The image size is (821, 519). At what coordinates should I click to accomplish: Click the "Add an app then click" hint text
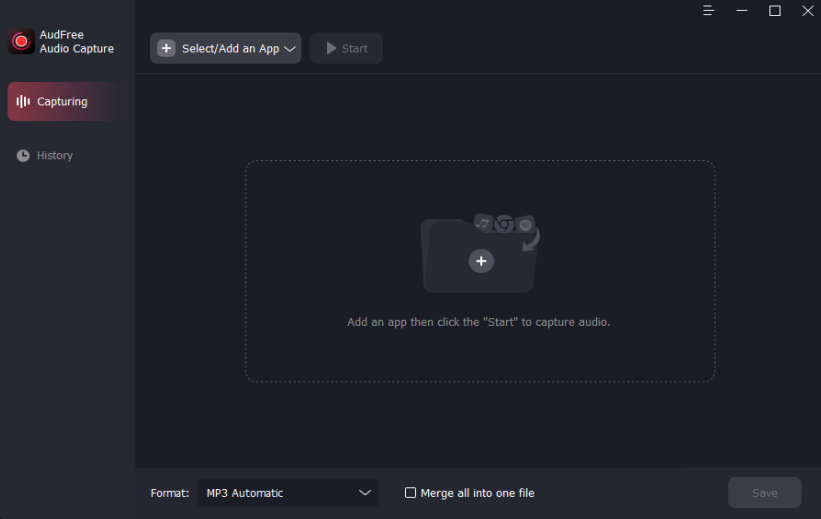478,322
